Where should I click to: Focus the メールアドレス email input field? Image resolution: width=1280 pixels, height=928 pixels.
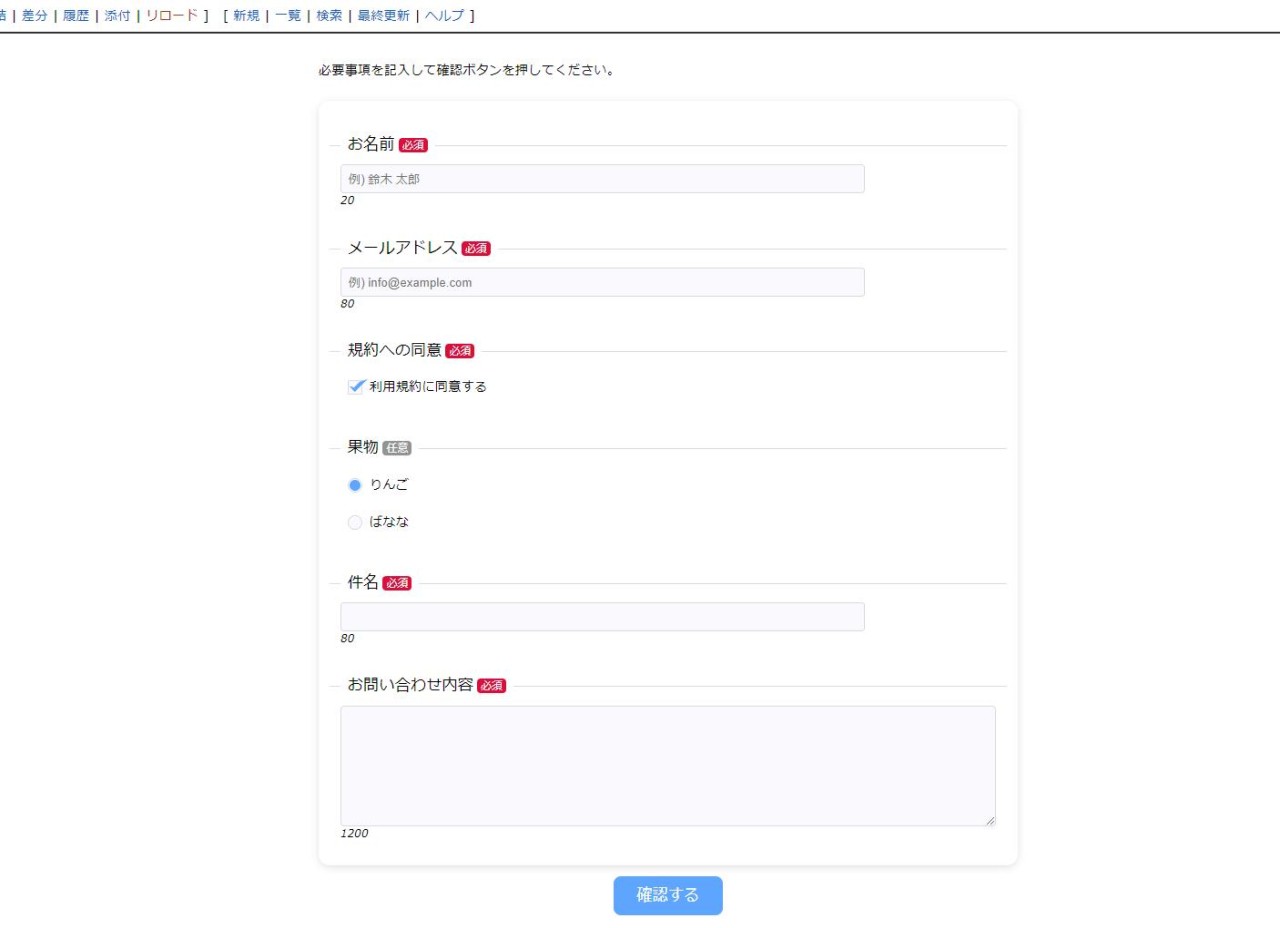coord(602,282)
